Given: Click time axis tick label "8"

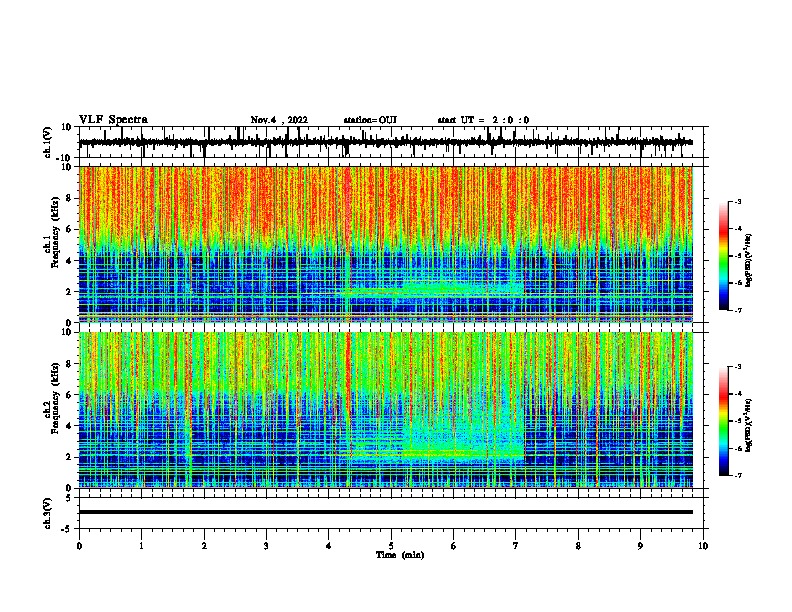Looking at the screenshot, I should (578, 546).
